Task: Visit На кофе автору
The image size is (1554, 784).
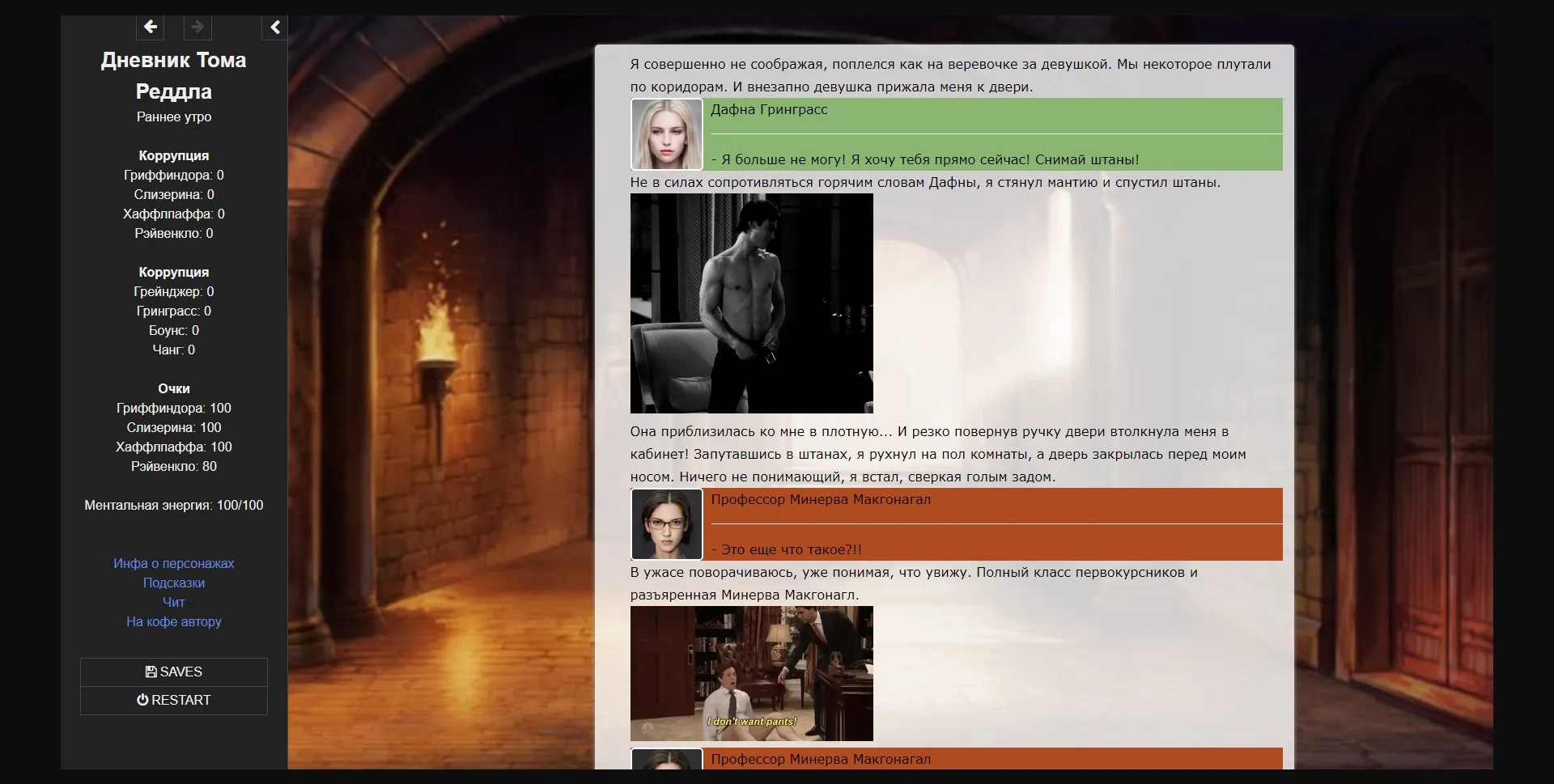Action: [173, 622]
